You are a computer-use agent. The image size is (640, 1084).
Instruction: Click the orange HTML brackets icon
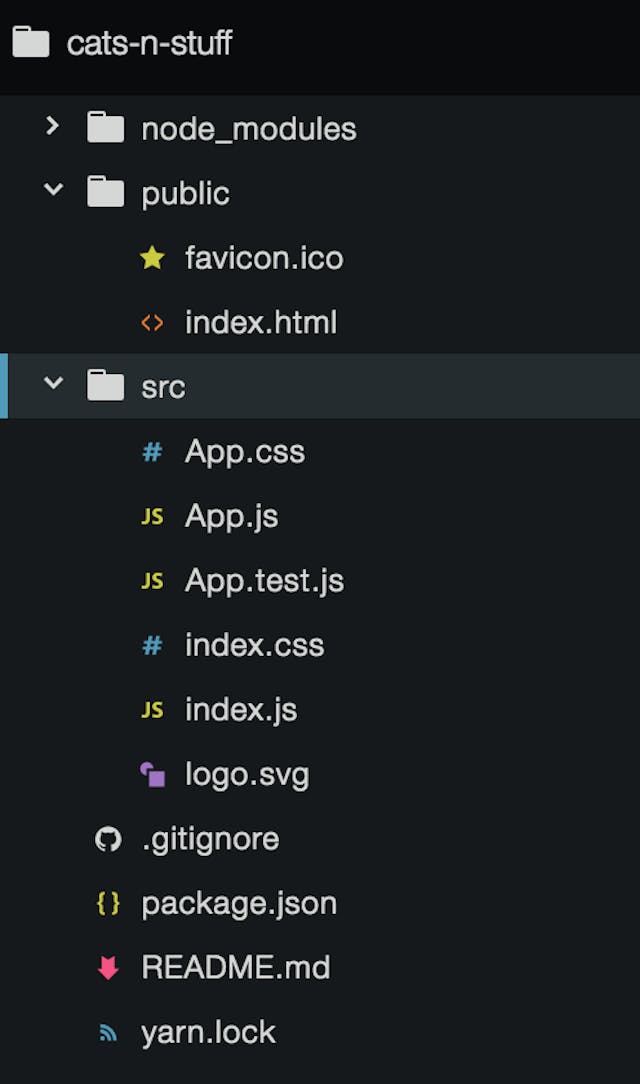coord(152,323)
